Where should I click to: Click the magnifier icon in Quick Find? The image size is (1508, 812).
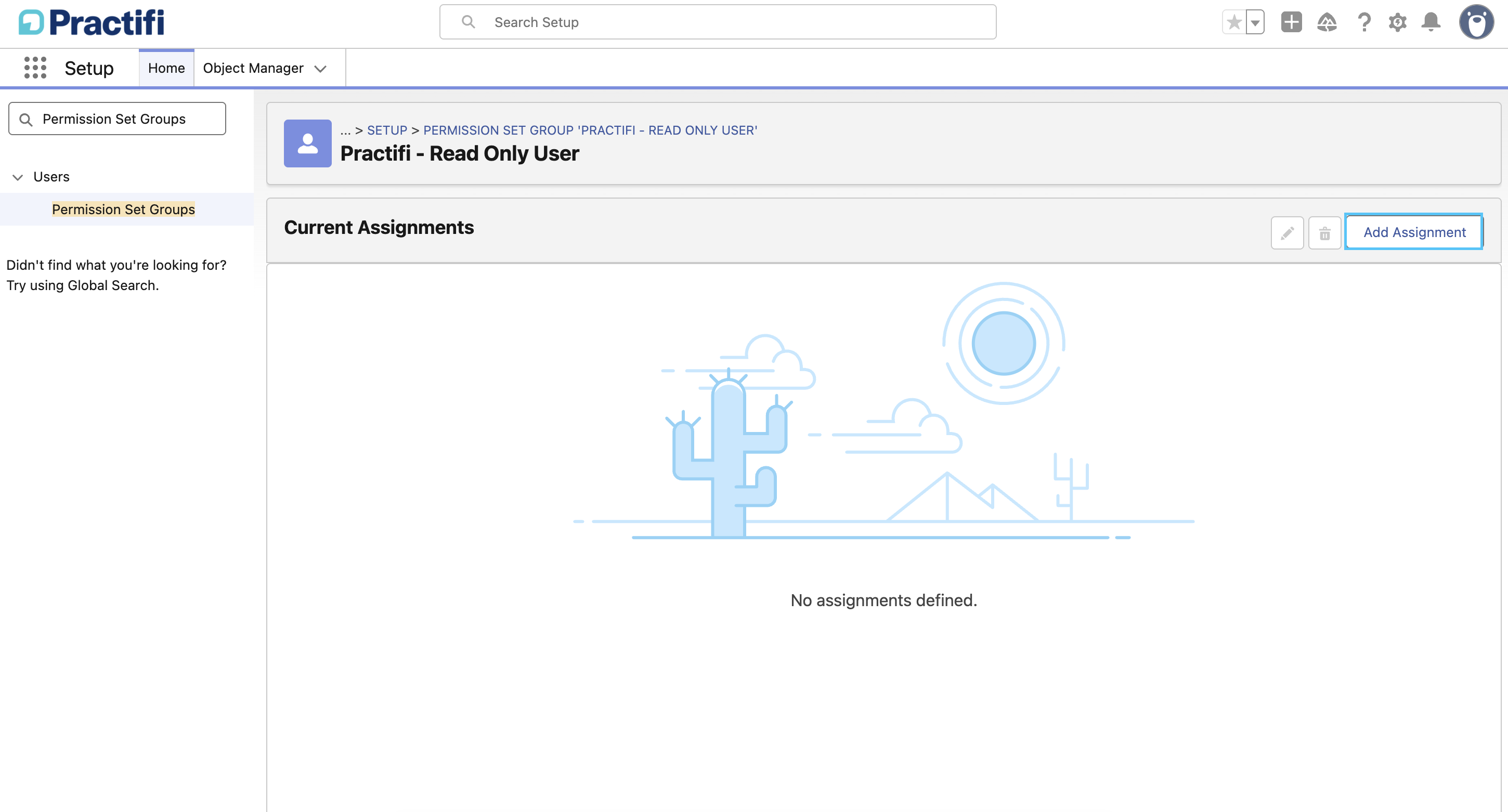click(x=26, y=120)
